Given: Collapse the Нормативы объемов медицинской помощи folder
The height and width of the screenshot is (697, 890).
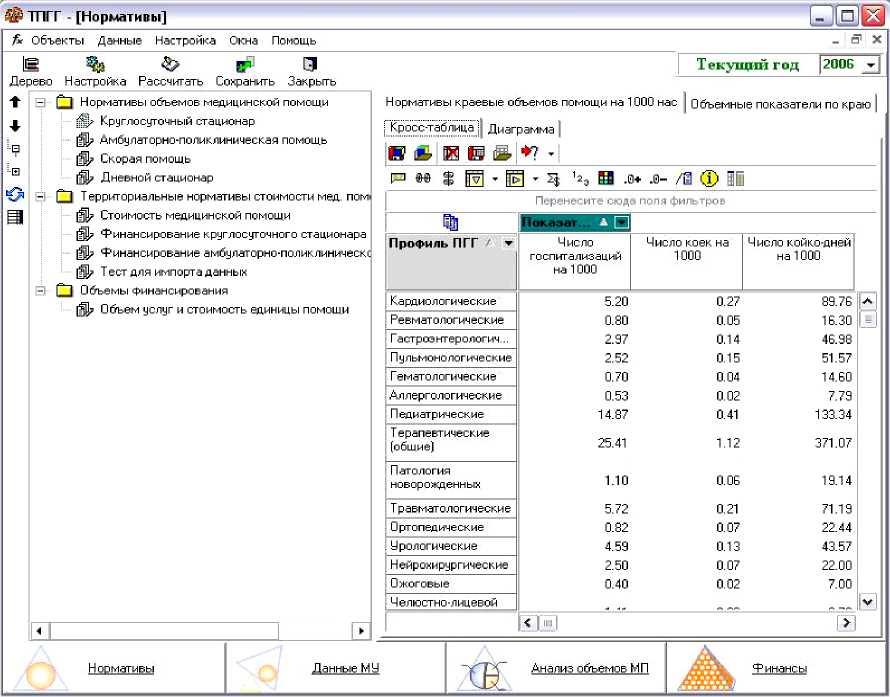Looking at the screenshot, I should tap(40, 102).
